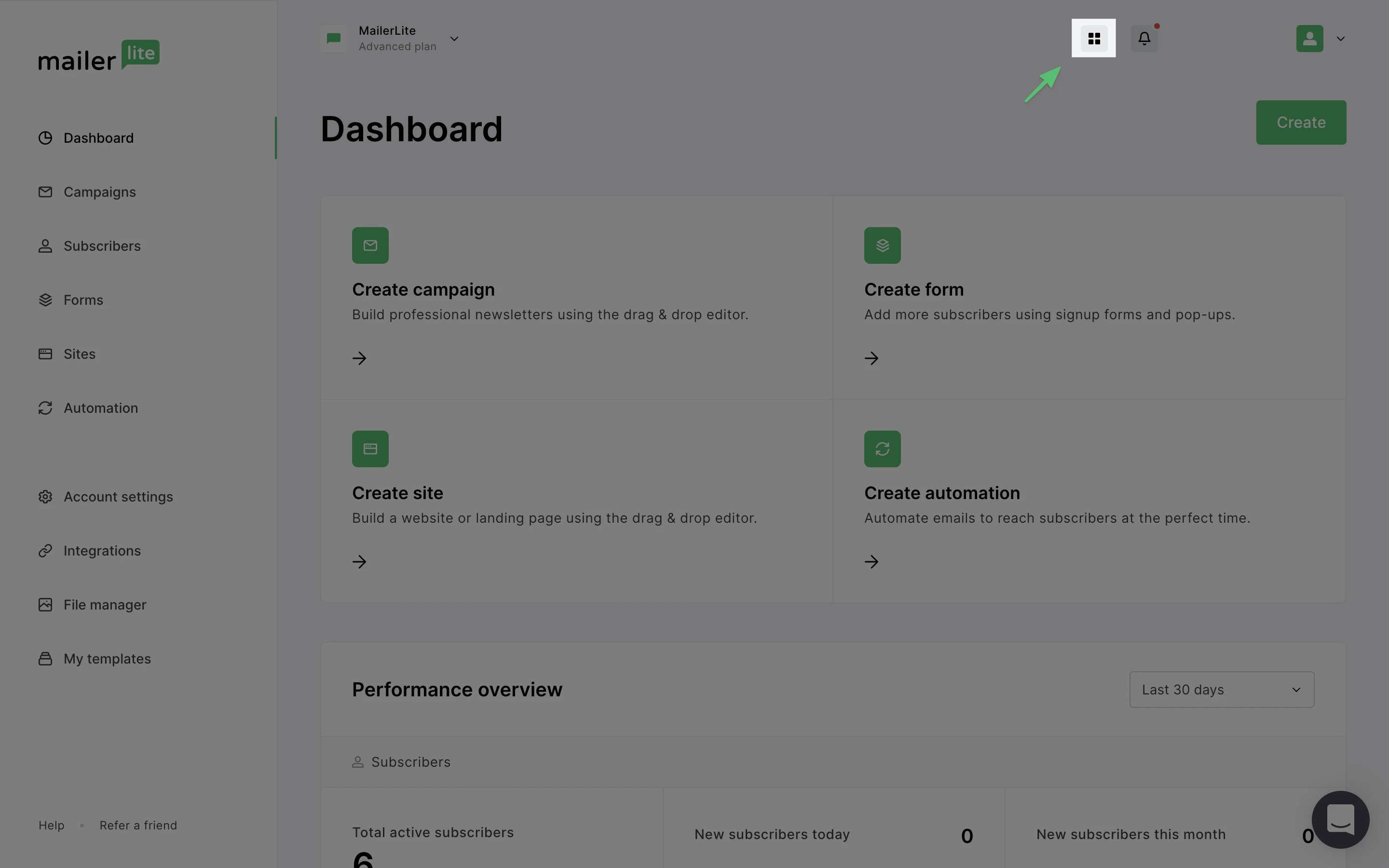Navigate to Automation in the sidebar
1389x868 pixels.
100,408
